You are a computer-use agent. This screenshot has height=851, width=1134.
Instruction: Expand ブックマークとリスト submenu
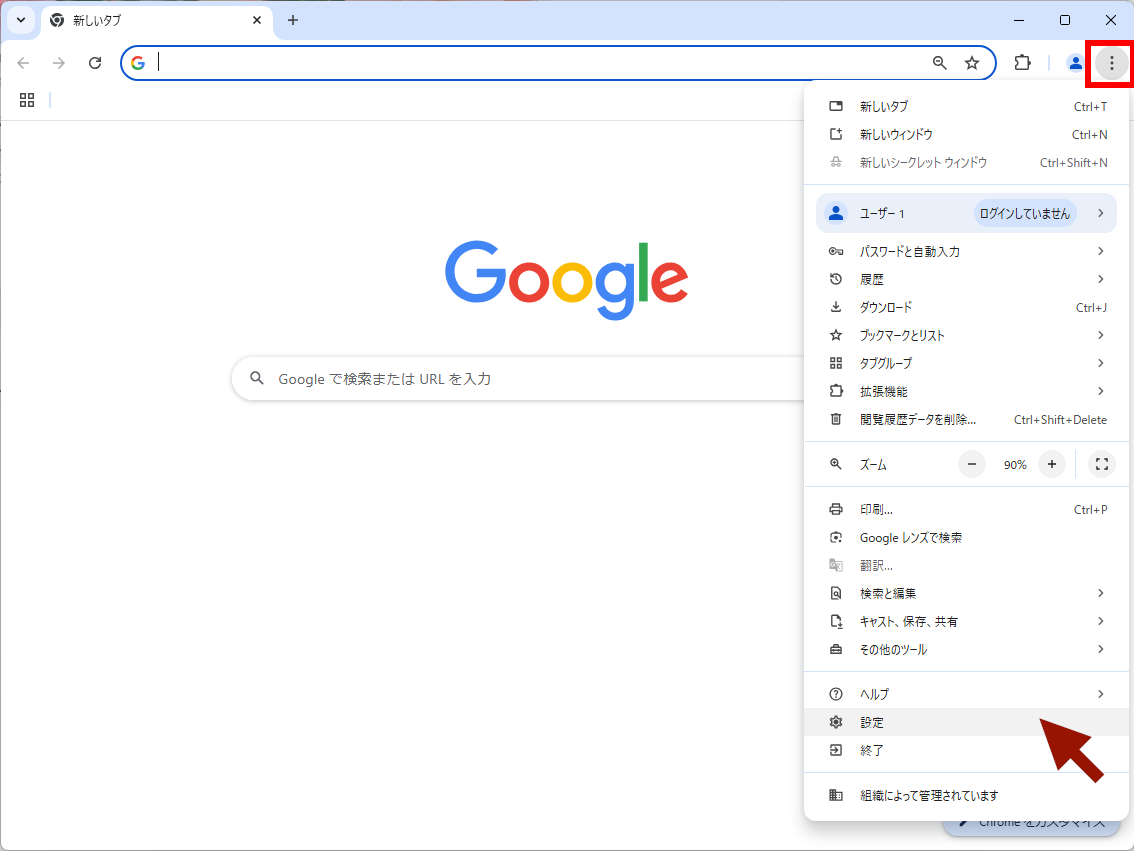(x=967, y=335)
